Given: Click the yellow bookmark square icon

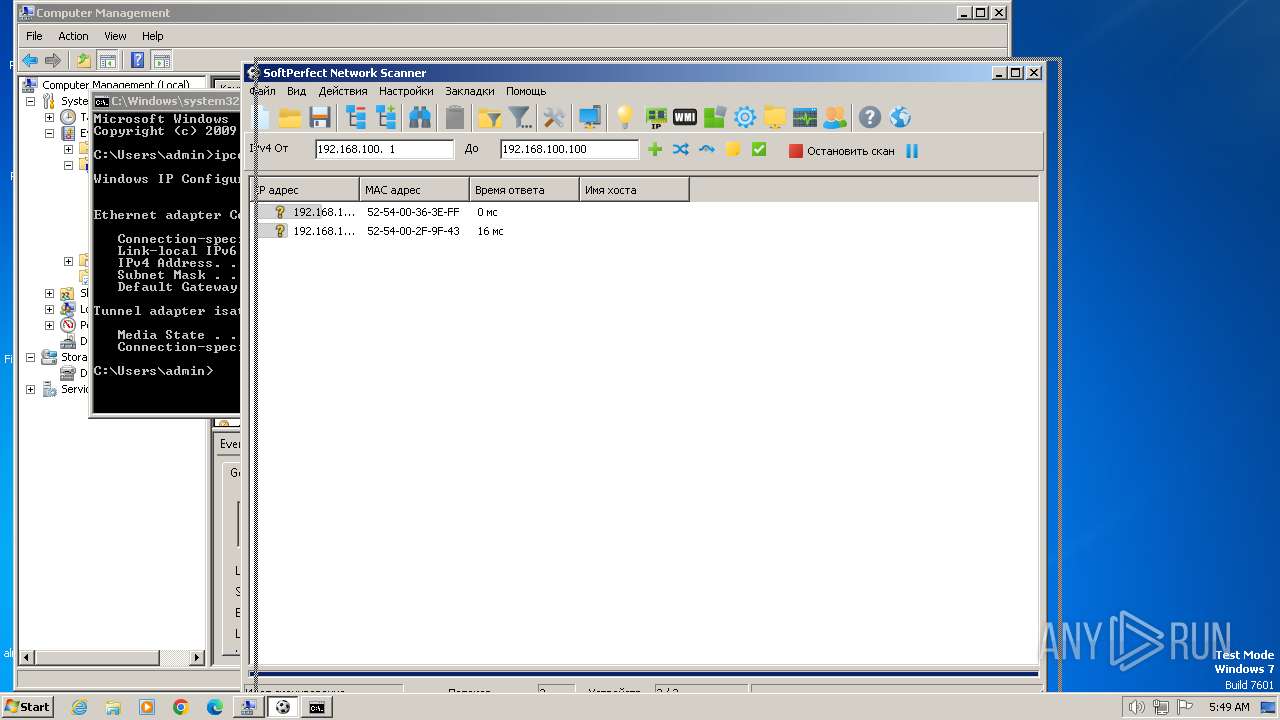Looking at the screenshot, I should pos(733,150).
